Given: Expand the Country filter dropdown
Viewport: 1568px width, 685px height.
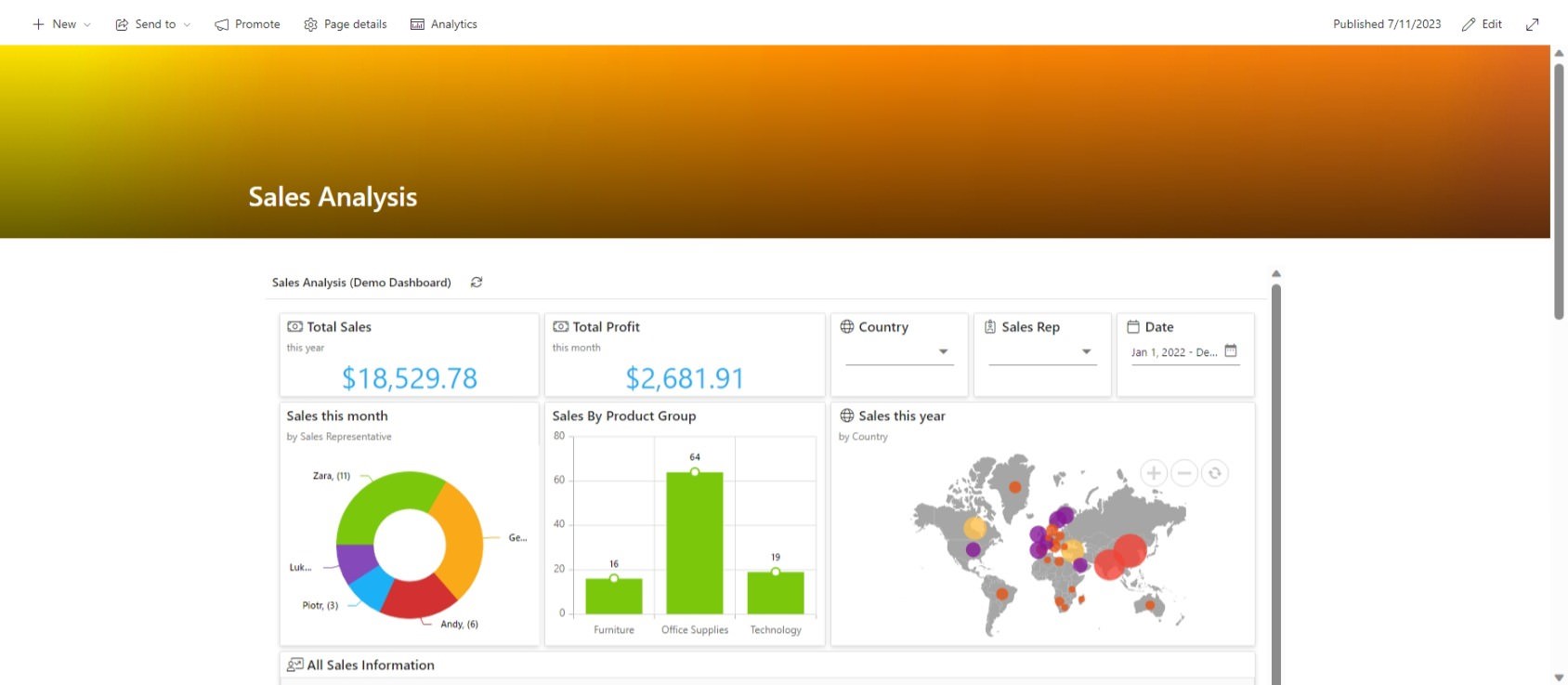Looking at the screenshot, I should coord(943,352).
